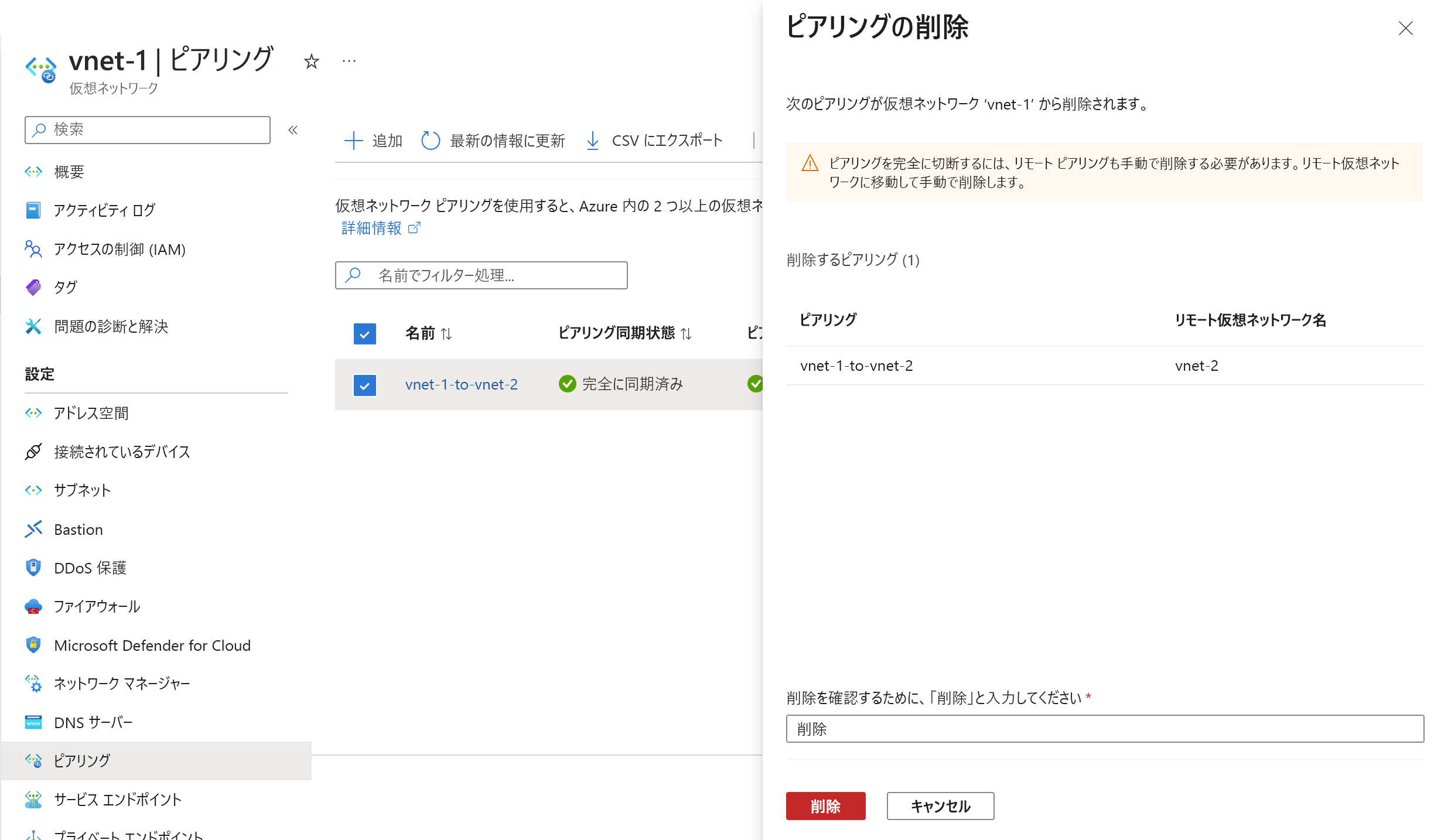
Task: Click the キャンセル button
Action: [x=940, y=806]
